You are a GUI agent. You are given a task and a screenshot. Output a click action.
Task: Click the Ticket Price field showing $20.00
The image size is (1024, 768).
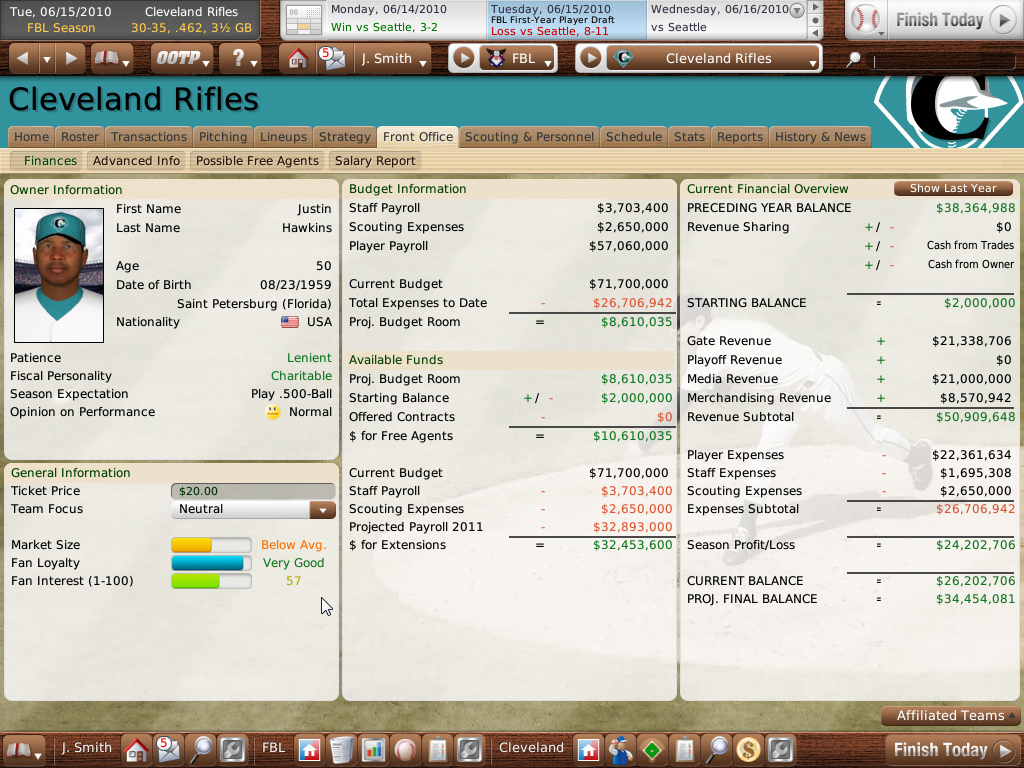point(253,491)
